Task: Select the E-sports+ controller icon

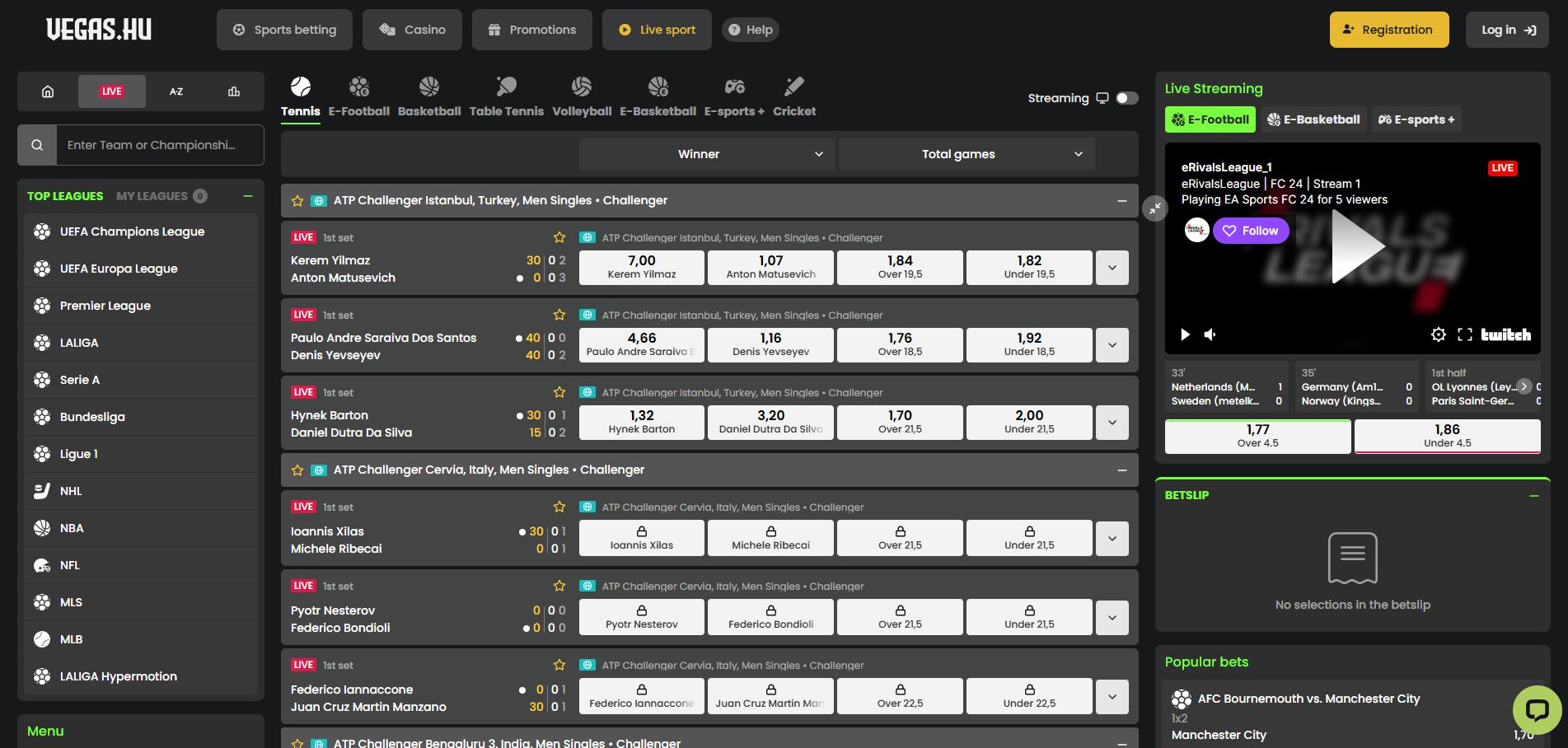Action: tap(735, 86)
